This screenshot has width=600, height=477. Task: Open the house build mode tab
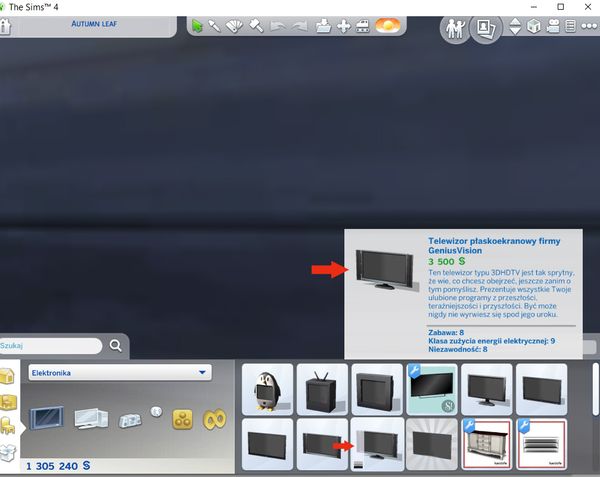[x=8, y=376]
